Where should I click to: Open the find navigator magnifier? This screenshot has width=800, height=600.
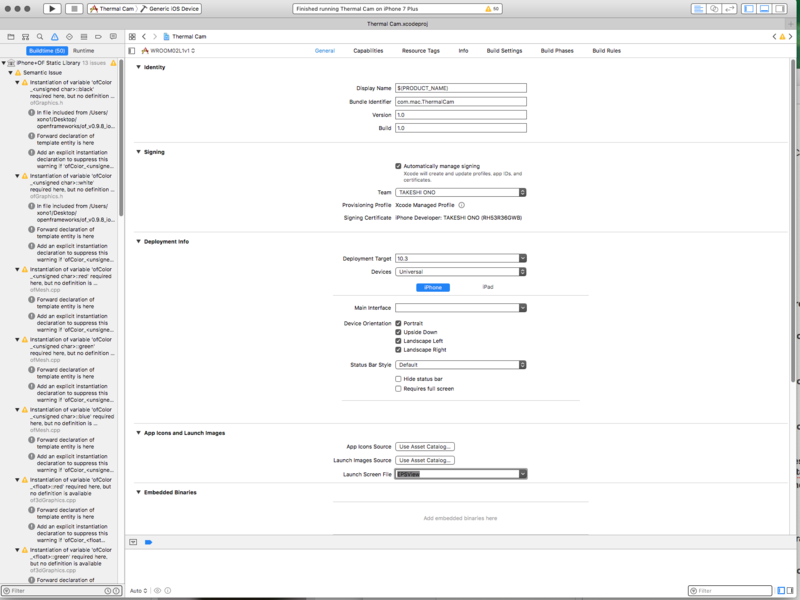pos(40,37)
